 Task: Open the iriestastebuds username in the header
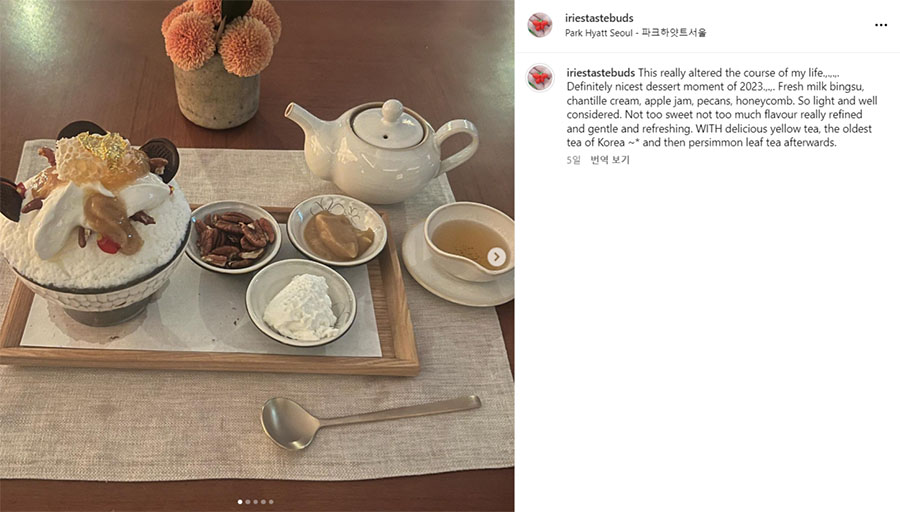click(599, 18)
